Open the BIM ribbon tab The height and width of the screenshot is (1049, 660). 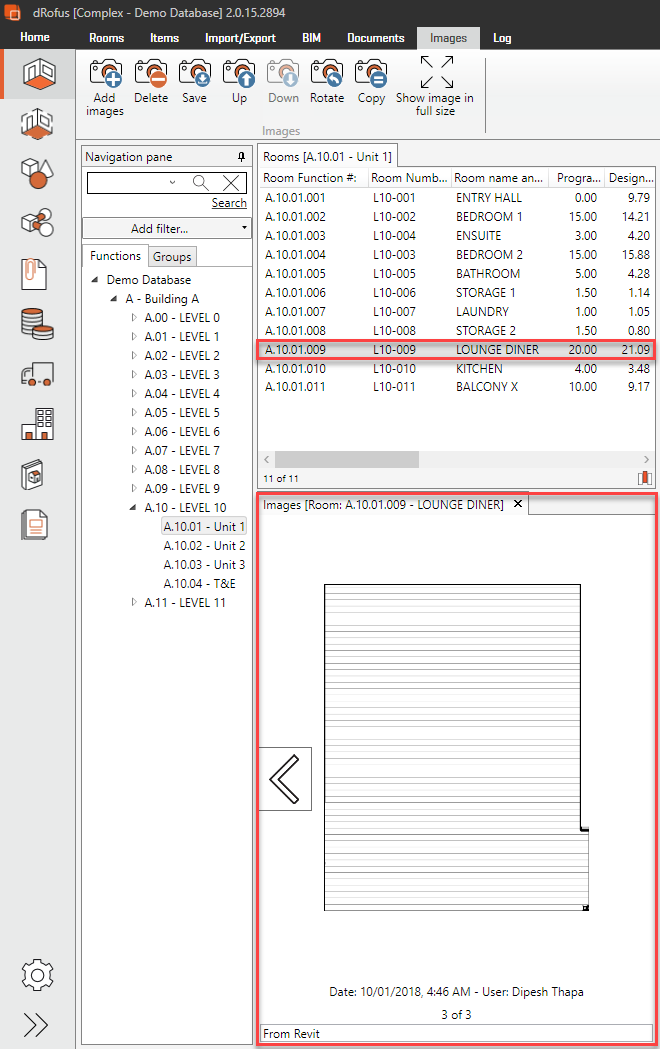[x=311, y=38]
